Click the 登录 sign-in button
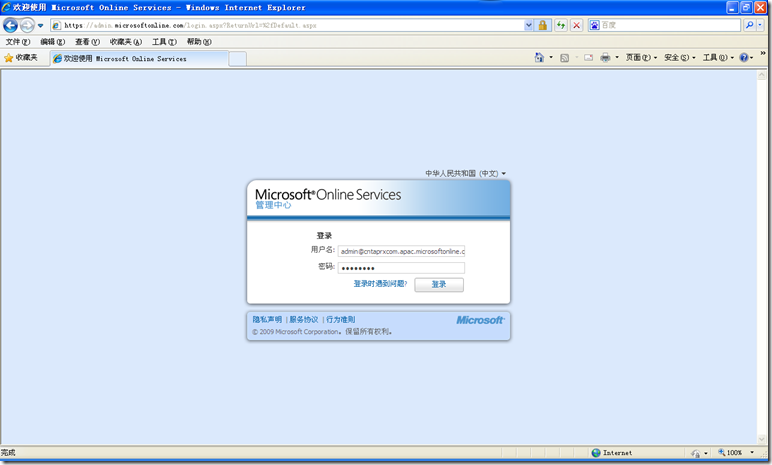This screenshot has height=465, width=772. (439, 285)
